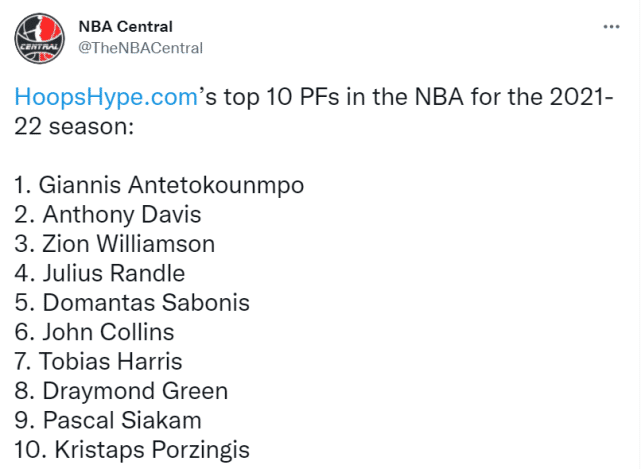The width and height of the screenshot is (641, 469).
Task: Open the NBA Central display name link
Action: click(x=125, y=26)
